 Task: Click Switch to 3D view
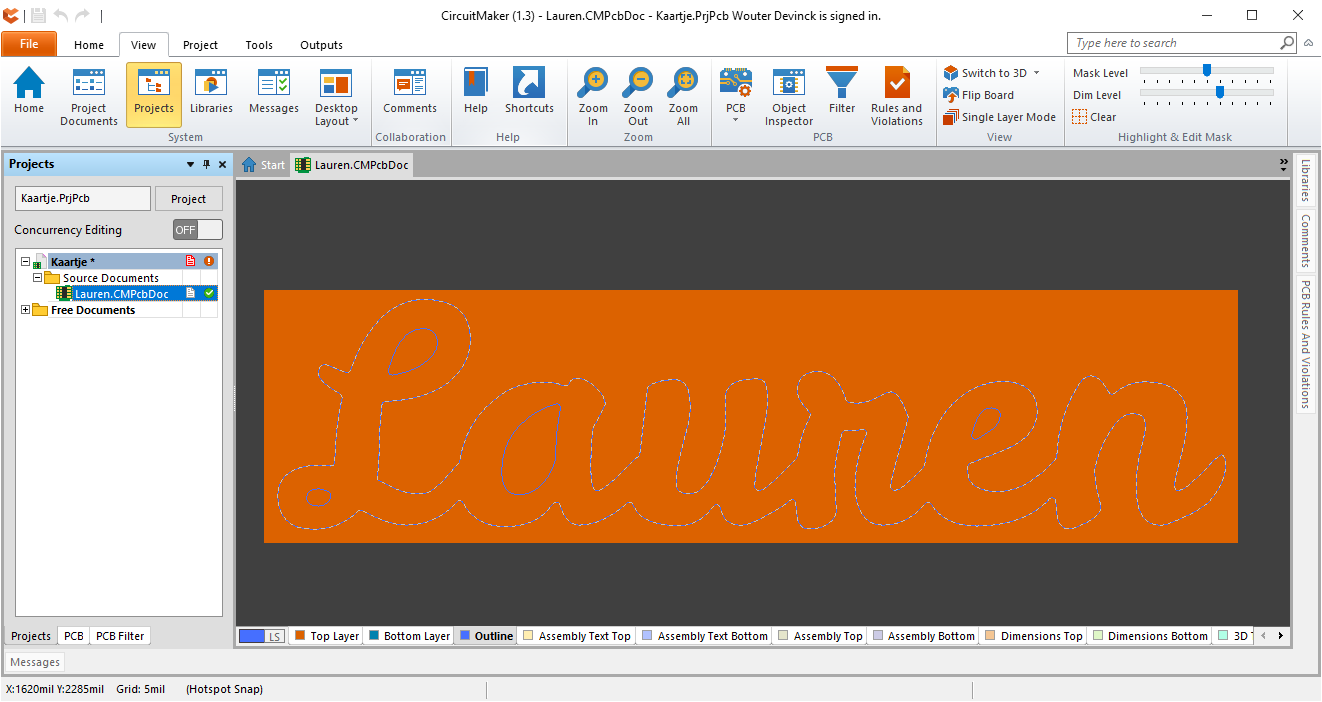[x=985, y=73]
